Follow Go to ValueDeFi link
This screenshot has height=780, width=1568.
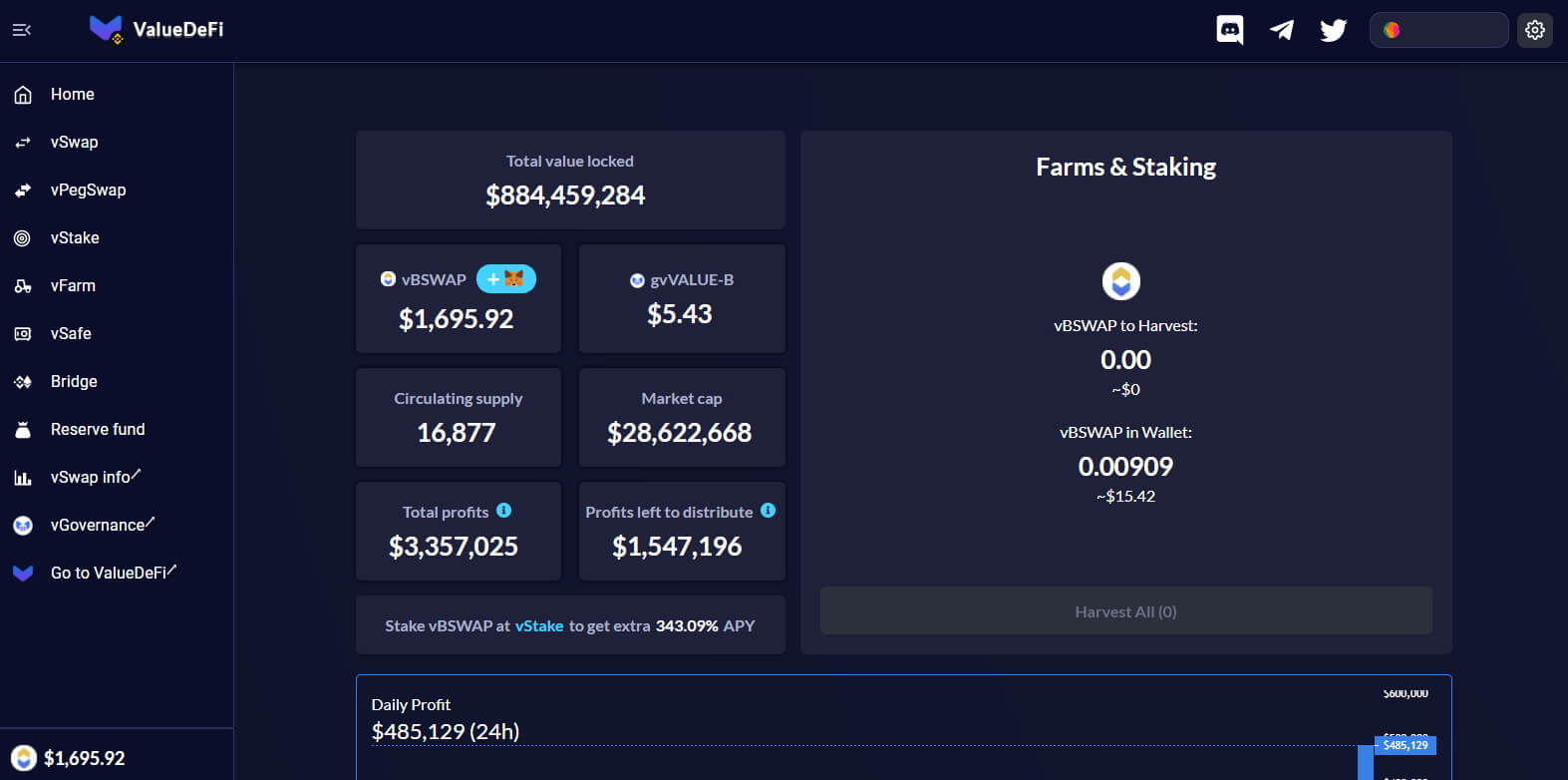(114, 573)
